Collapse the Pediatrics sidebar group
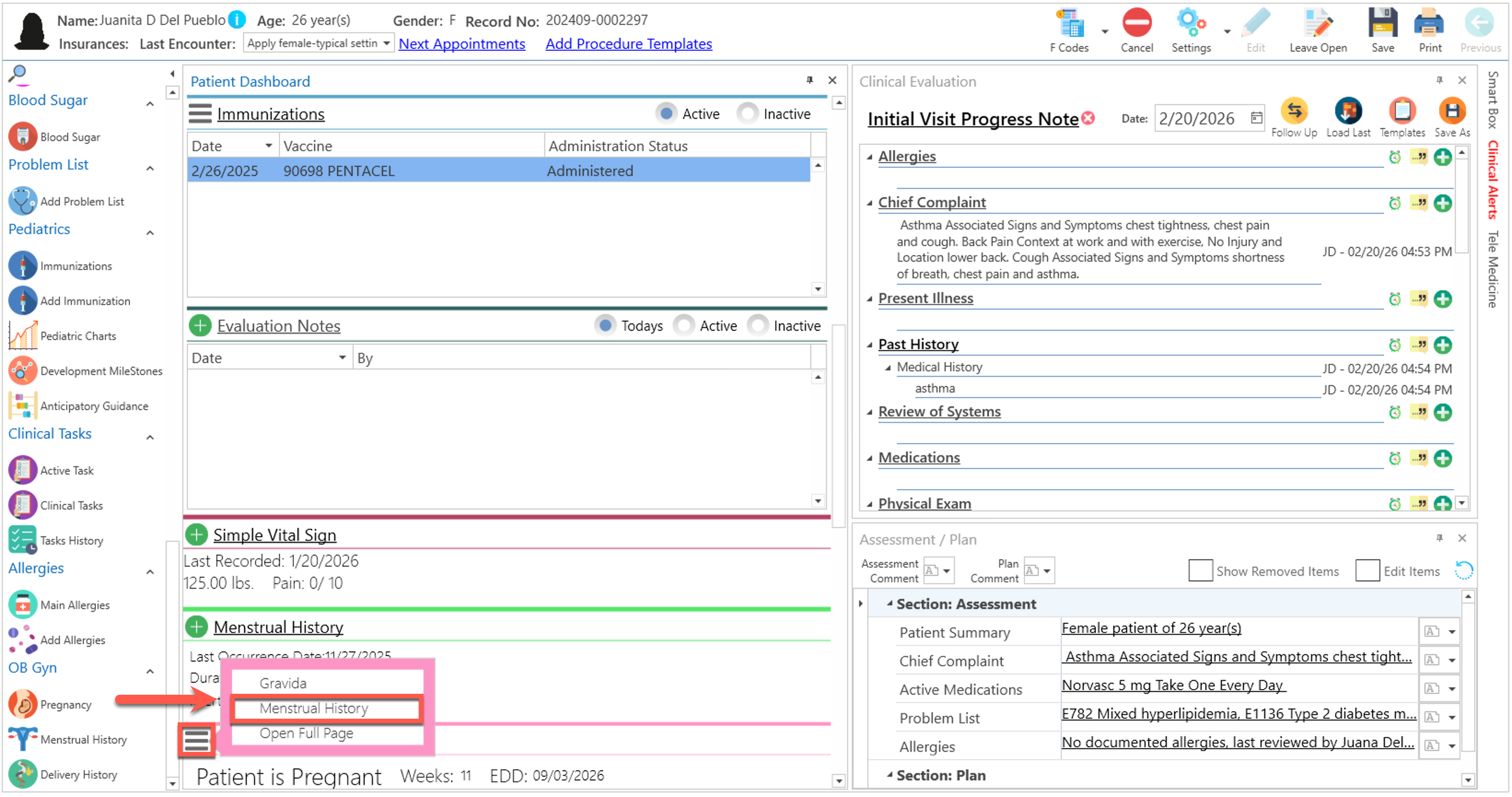The height and width of the screenshot is (797, 1512). [x=150, y=233]
